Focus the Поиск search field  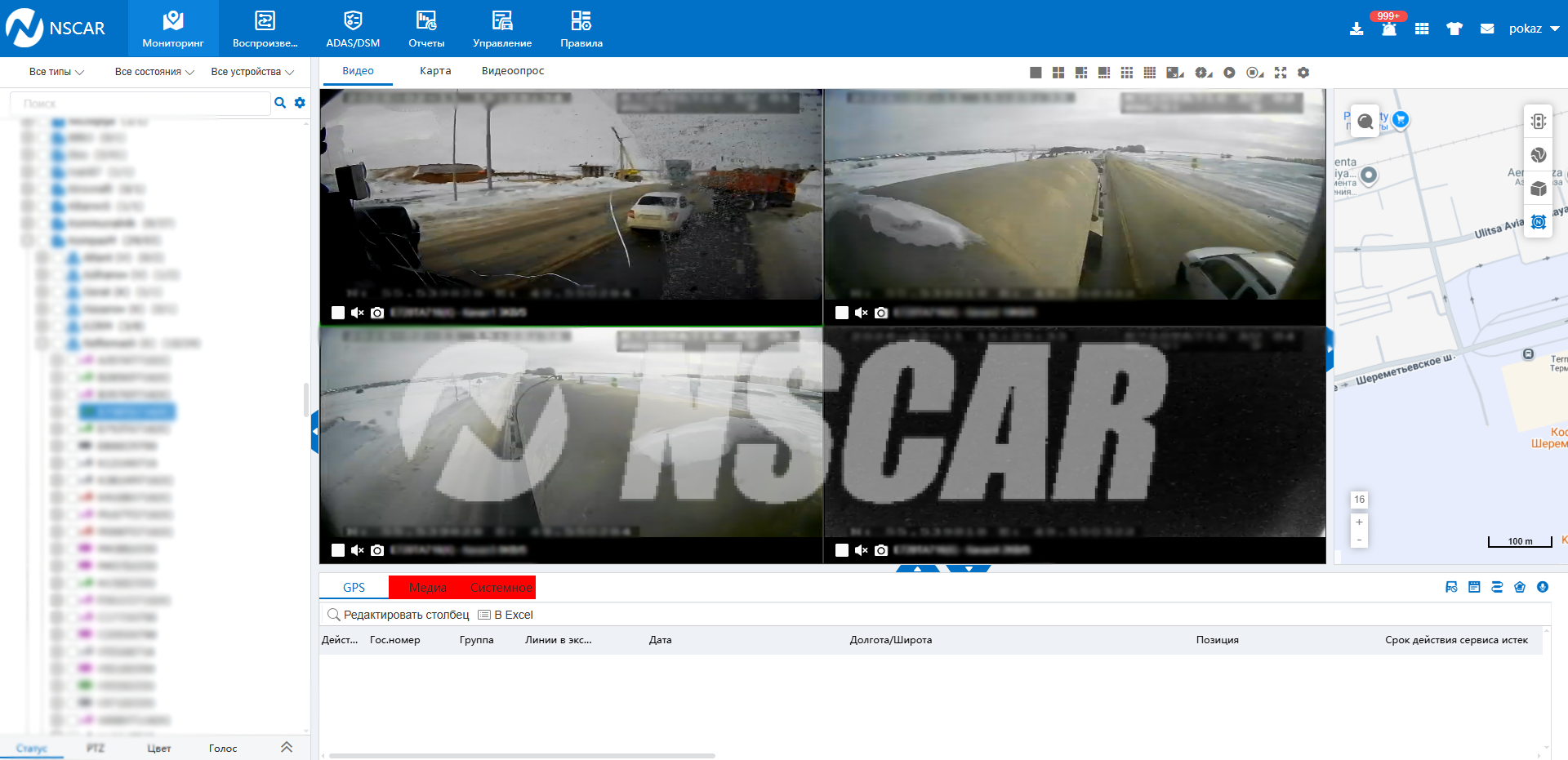[140, 104]
